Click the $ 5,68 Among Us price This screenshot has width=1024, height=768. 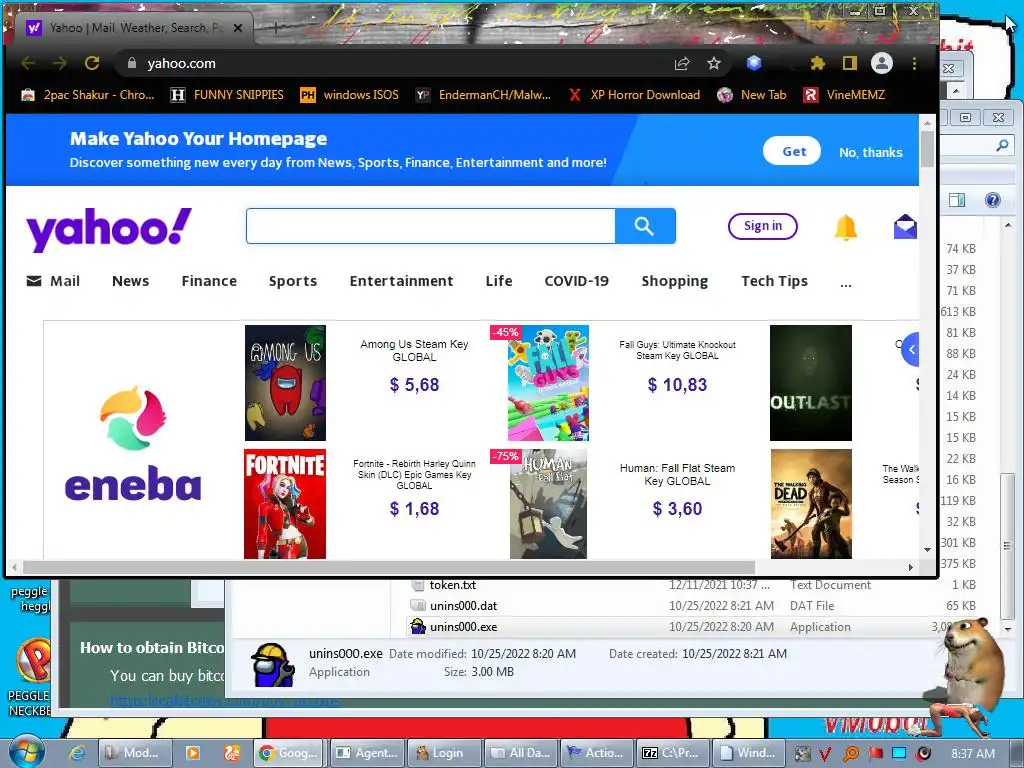coord(415,385)
